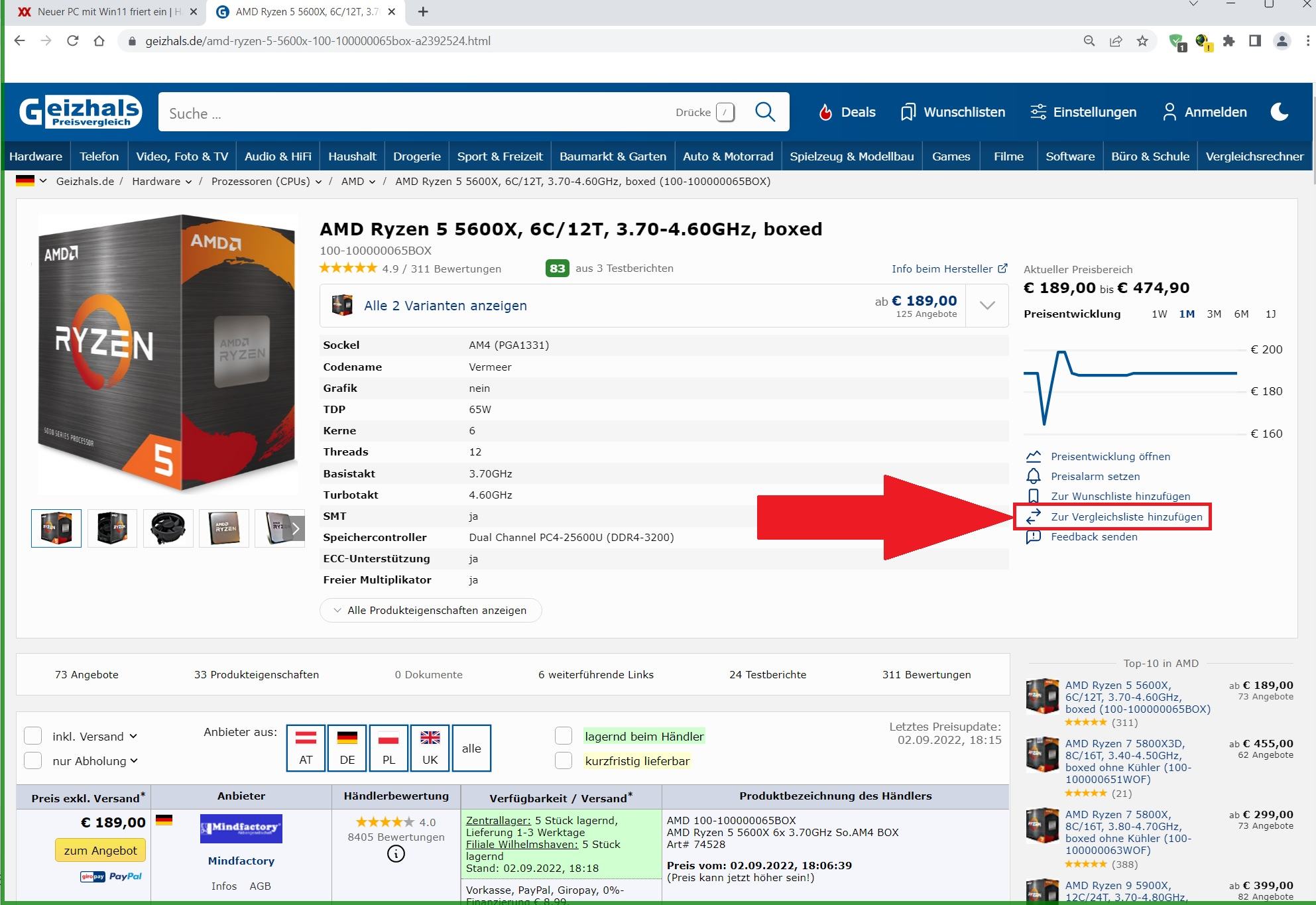1316x905 pixels.
Task: Check the lagernd beim Händler box
Action: (564, 736)
